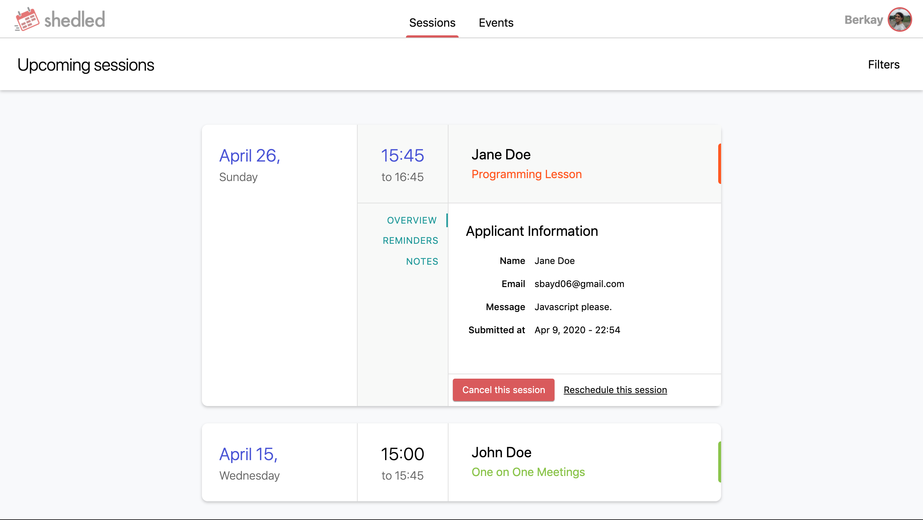The height and width of the screenshot is (520, 923).
Task: Select the Notes section
Action: [422, 261]
